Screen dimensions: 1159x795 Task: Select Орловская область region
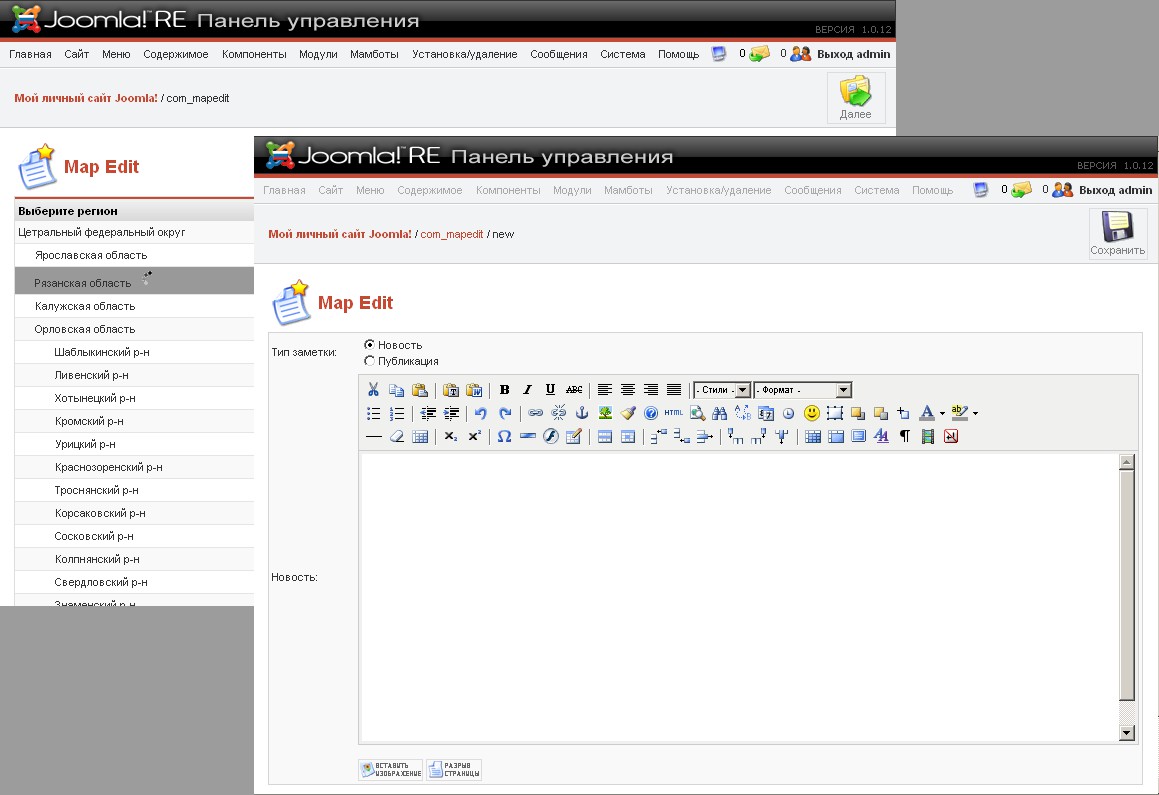[x=85, y=329]
